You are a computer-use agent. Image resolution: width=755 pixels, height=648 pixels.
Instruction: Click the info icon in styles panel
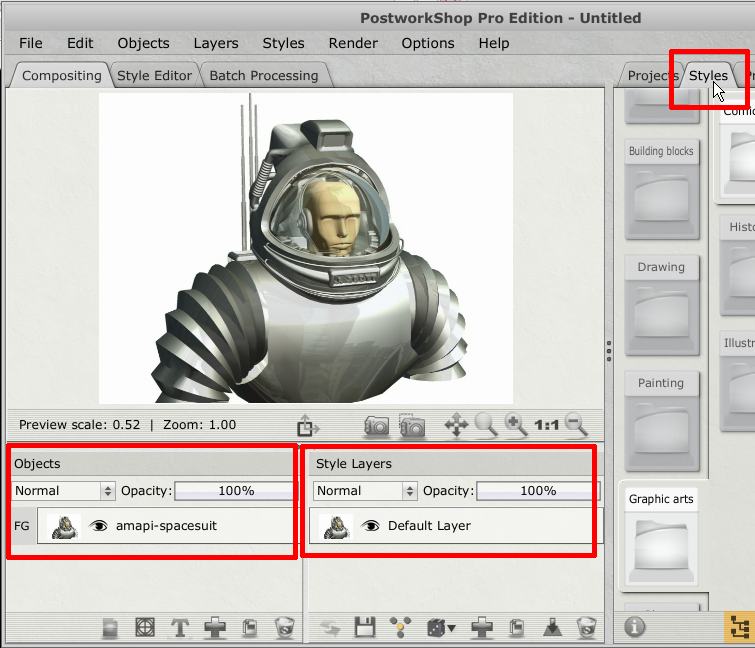[x=635, y=627]
